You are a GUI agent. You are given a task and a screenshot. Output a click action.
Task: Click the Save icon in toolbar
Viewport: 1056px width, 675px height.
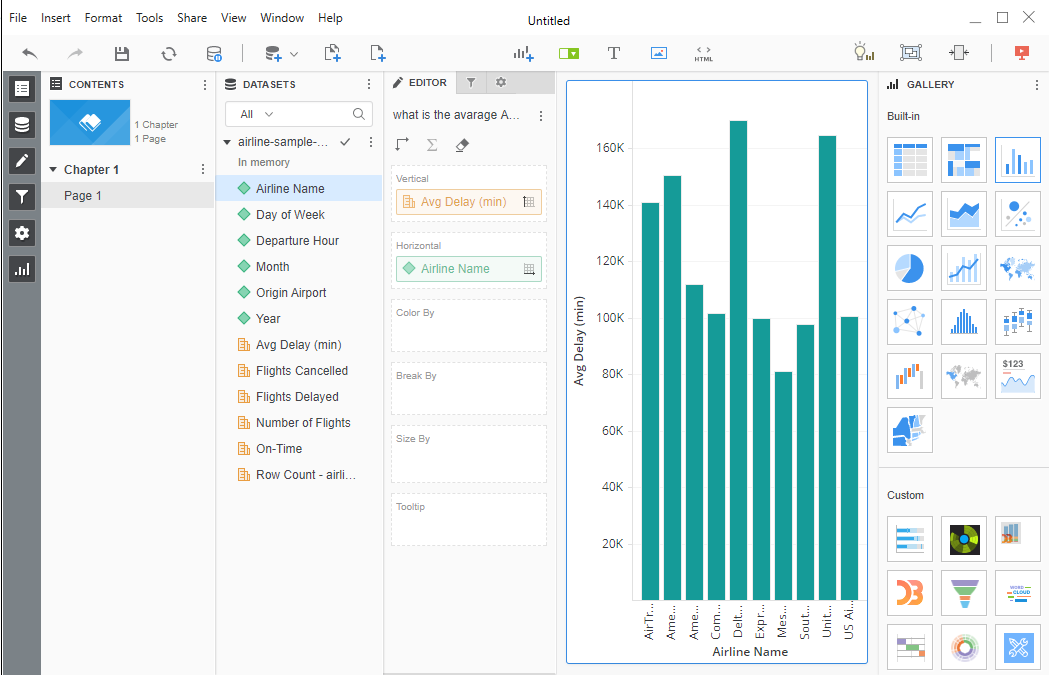[121, 53]
